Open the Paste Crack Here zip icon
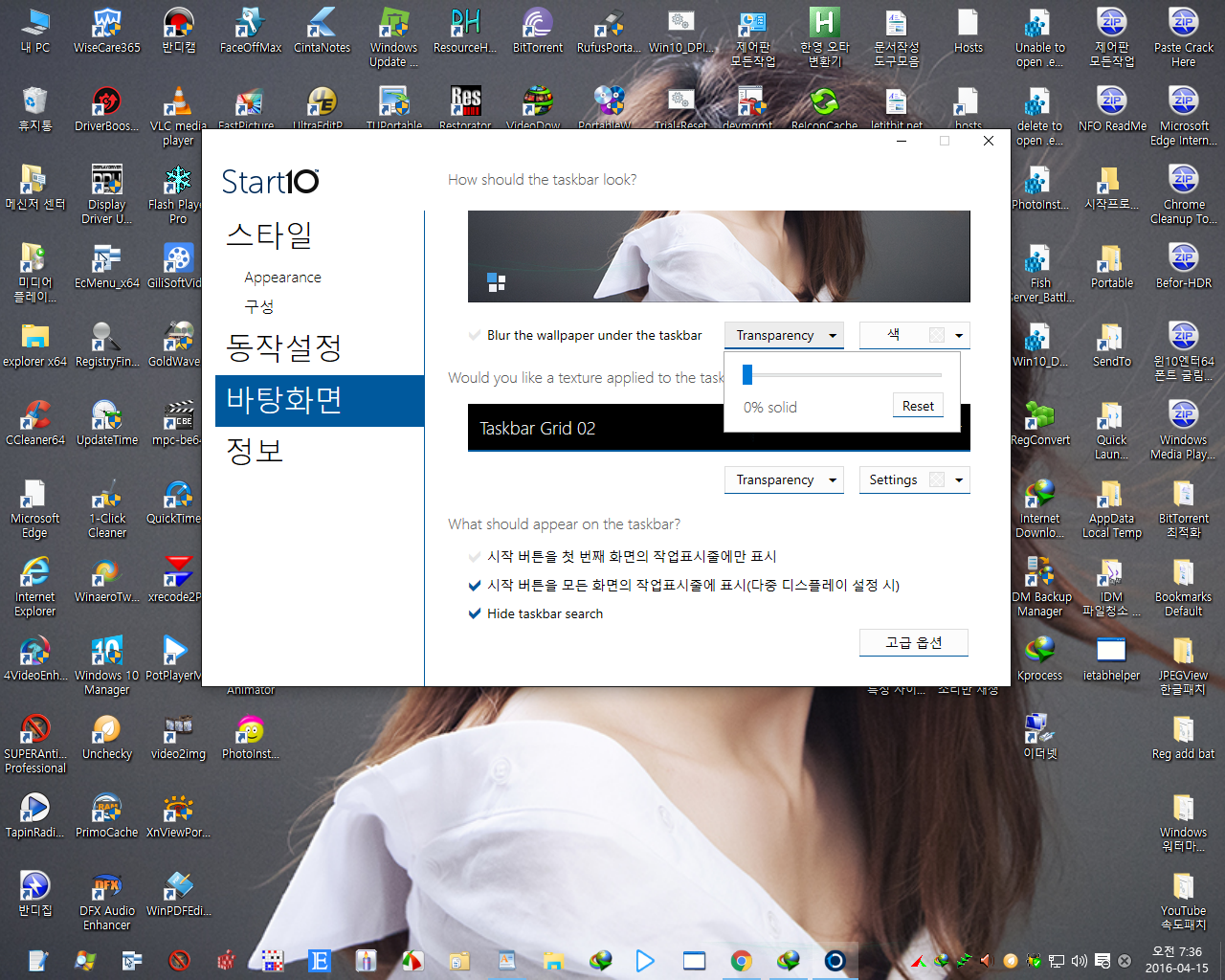This screenshot has height=980, width=1225. point(1184,38)
